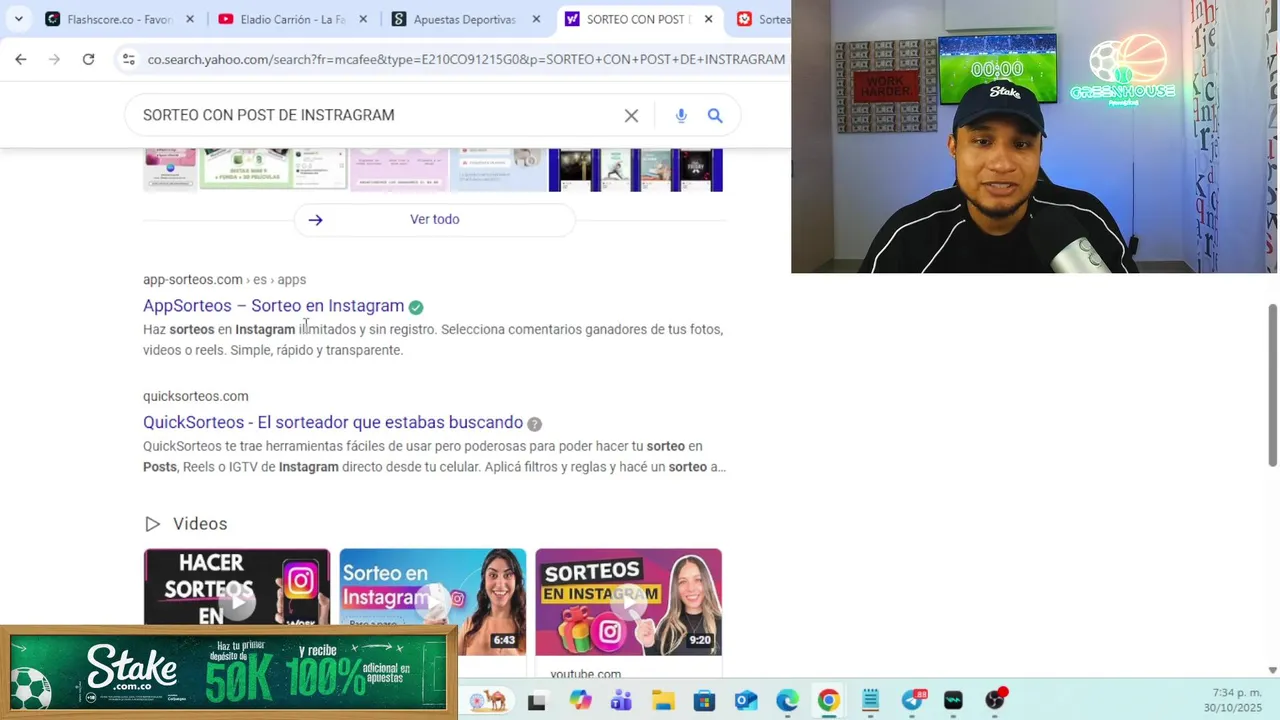Click the green verified badge beside AppSorteos
1280x720 pixels.
click(416, 307)
